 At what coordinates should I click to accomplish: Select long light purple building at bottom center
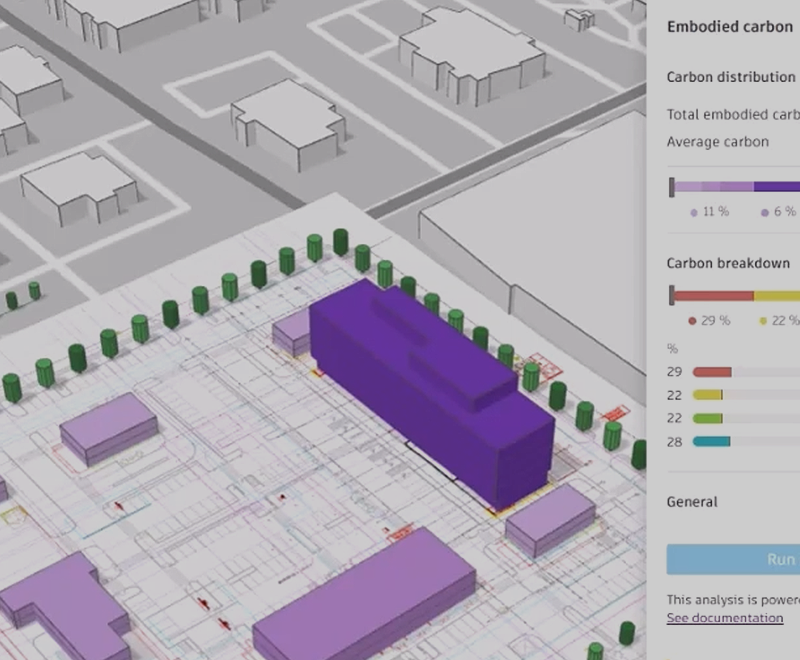tap(365, 600)
